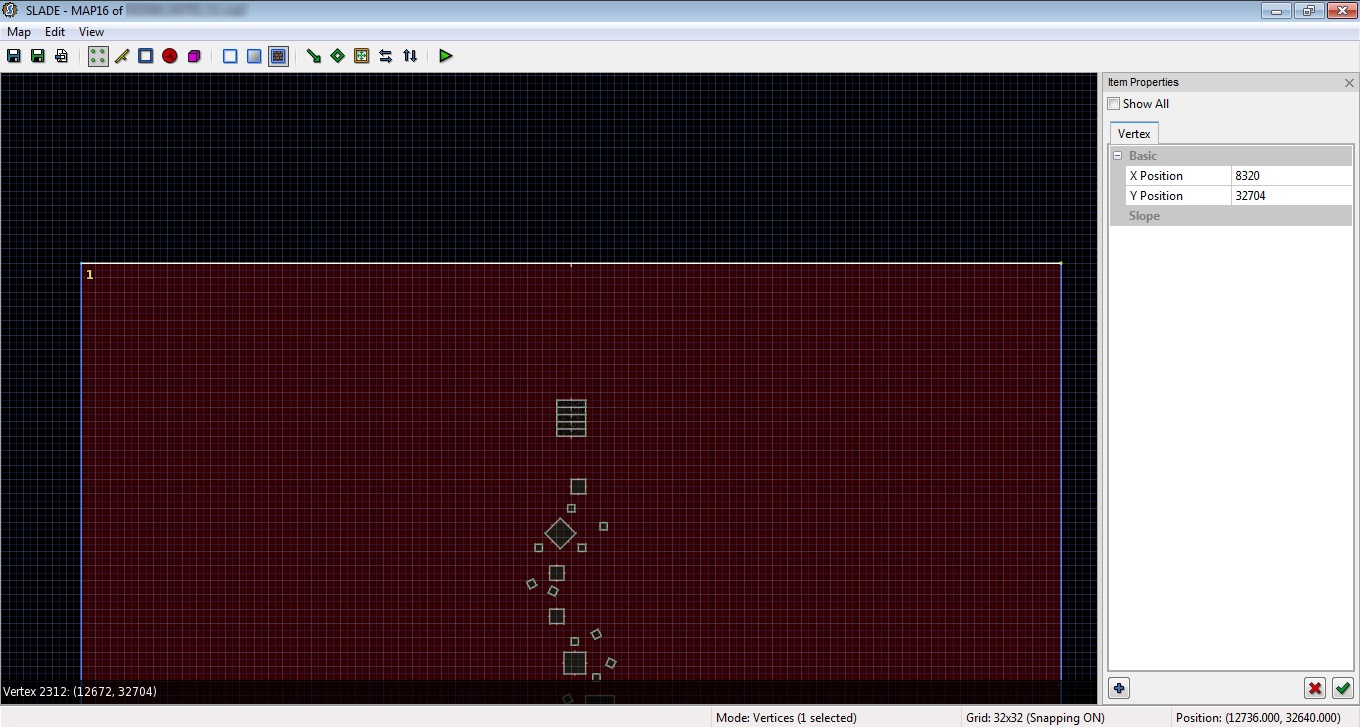Click sector number 1 label on map
The width and height of the screenshot is (1360, 728).
click(x=89, y=275)
